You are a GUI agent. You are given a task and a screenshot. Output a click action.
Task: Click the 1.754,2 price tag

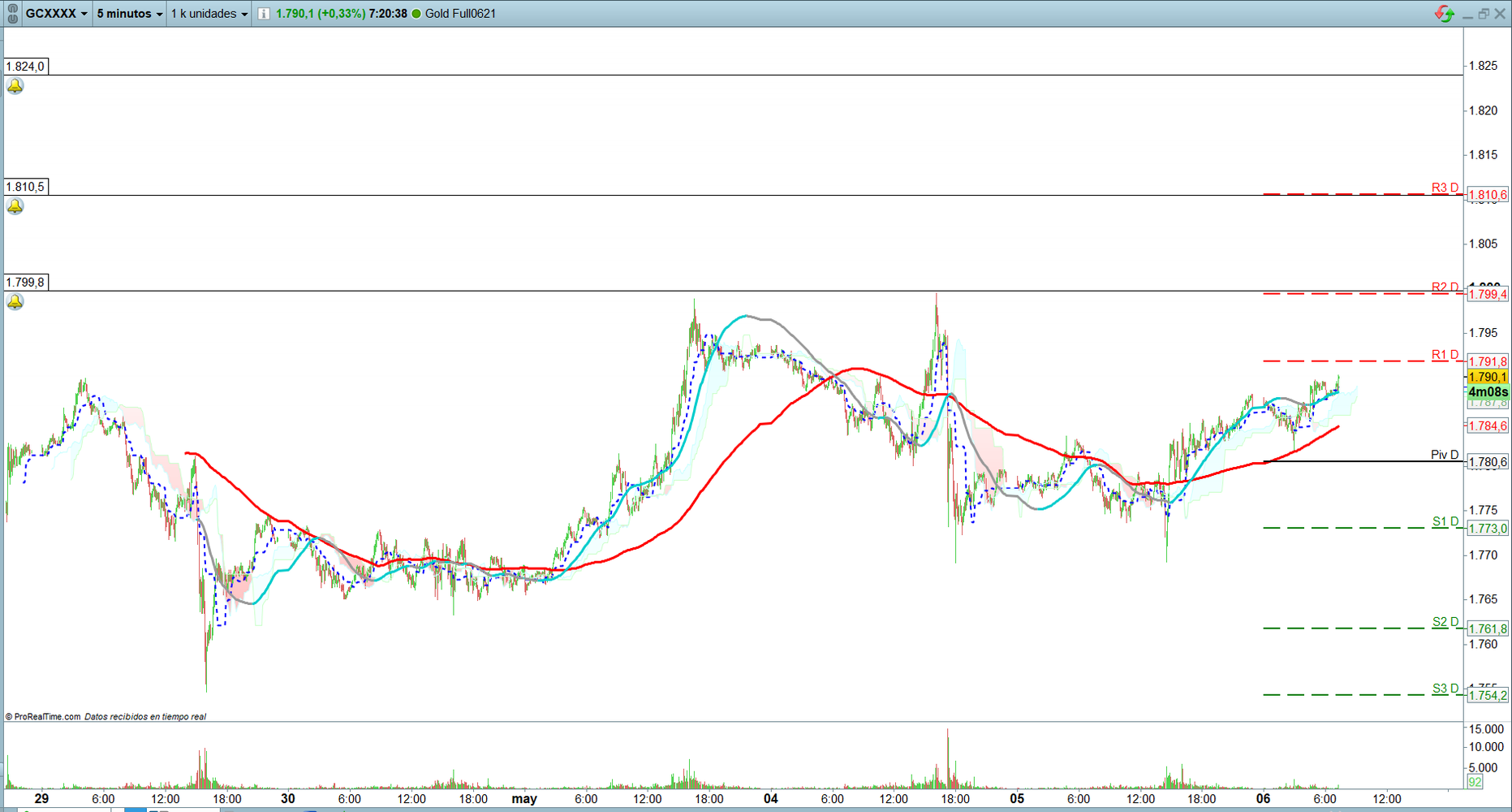coord(1488,696)
